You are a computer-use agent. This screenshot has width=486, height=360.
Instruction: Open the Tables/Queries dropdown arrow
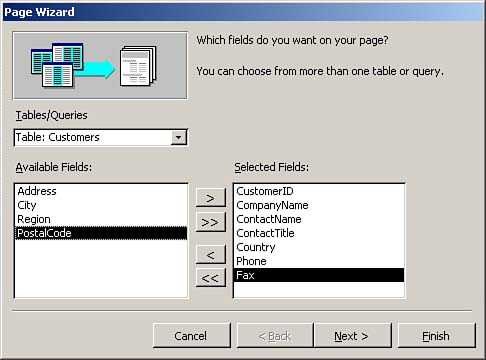click(178, 137)
